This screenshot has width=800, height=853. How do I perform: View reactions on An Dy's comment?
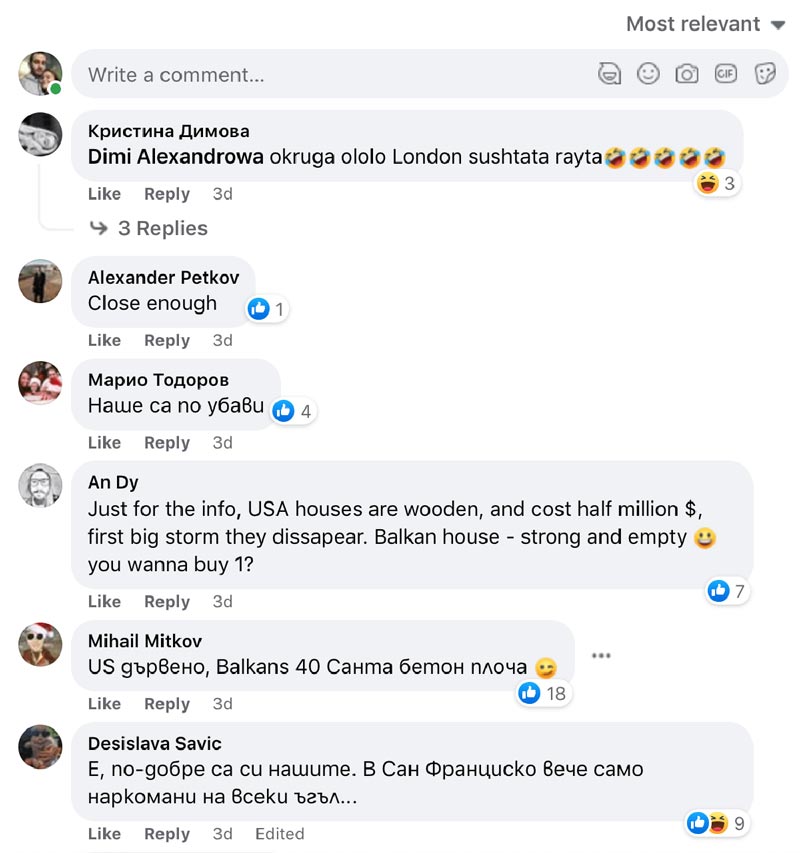[x=727, y=591]
